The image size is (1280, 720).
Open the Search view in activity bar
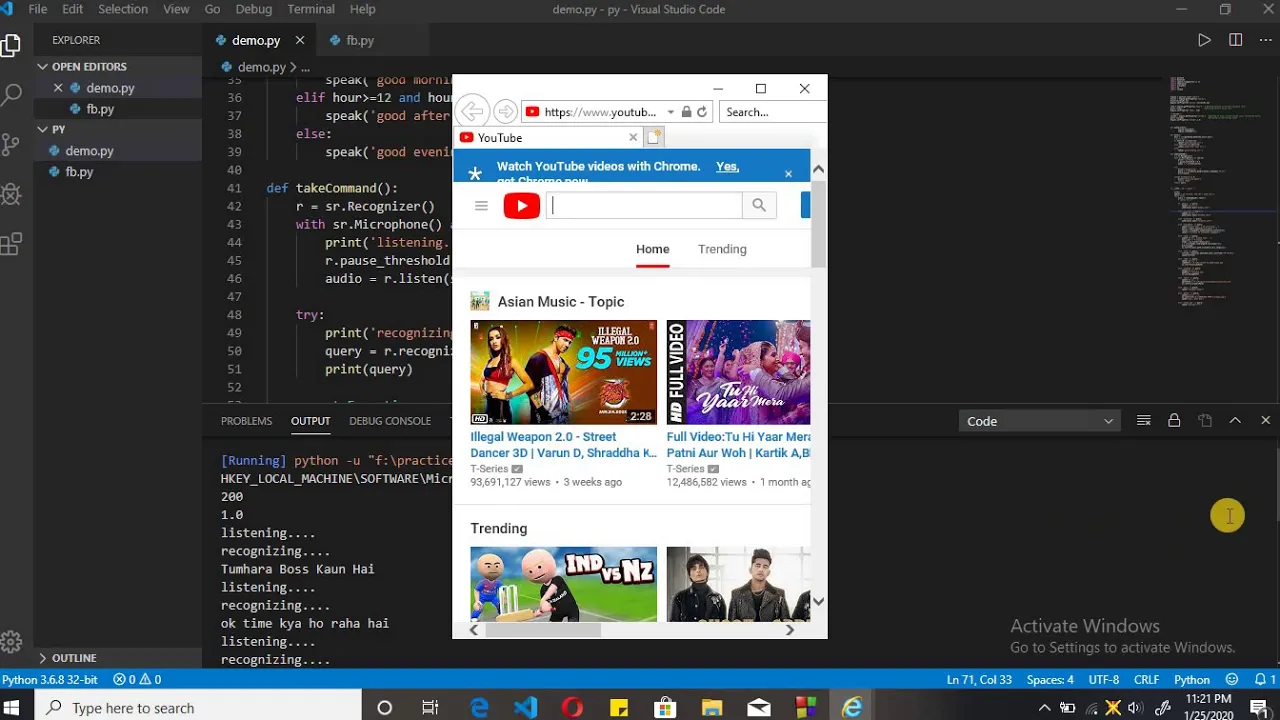pyautogui.click(x=11, y=96)
